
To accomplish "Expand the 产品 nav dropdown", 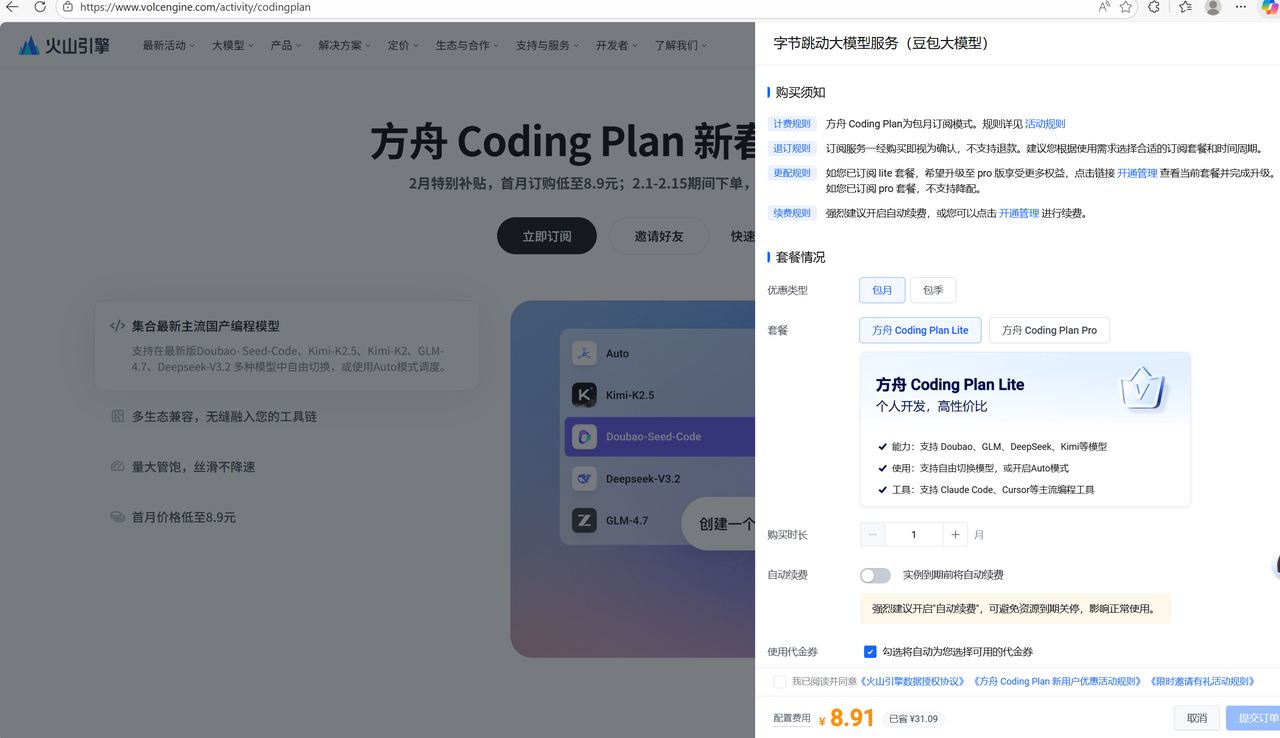I will coord(285,45).
